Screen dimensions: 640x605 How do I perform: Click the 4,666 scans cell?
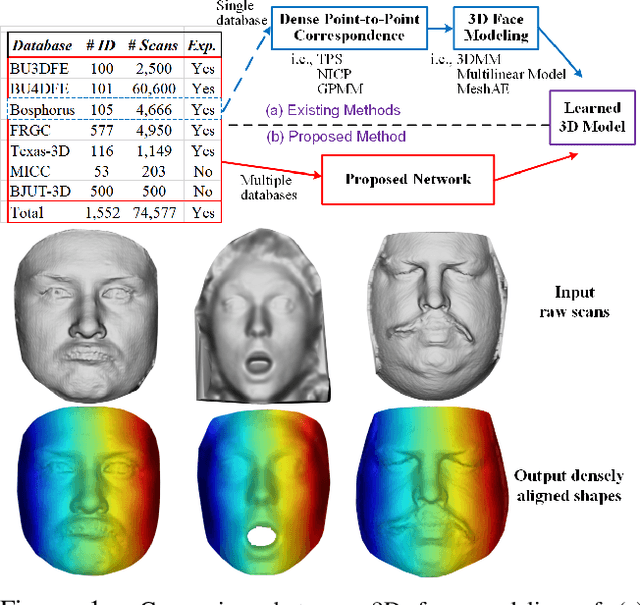[153, 109]
